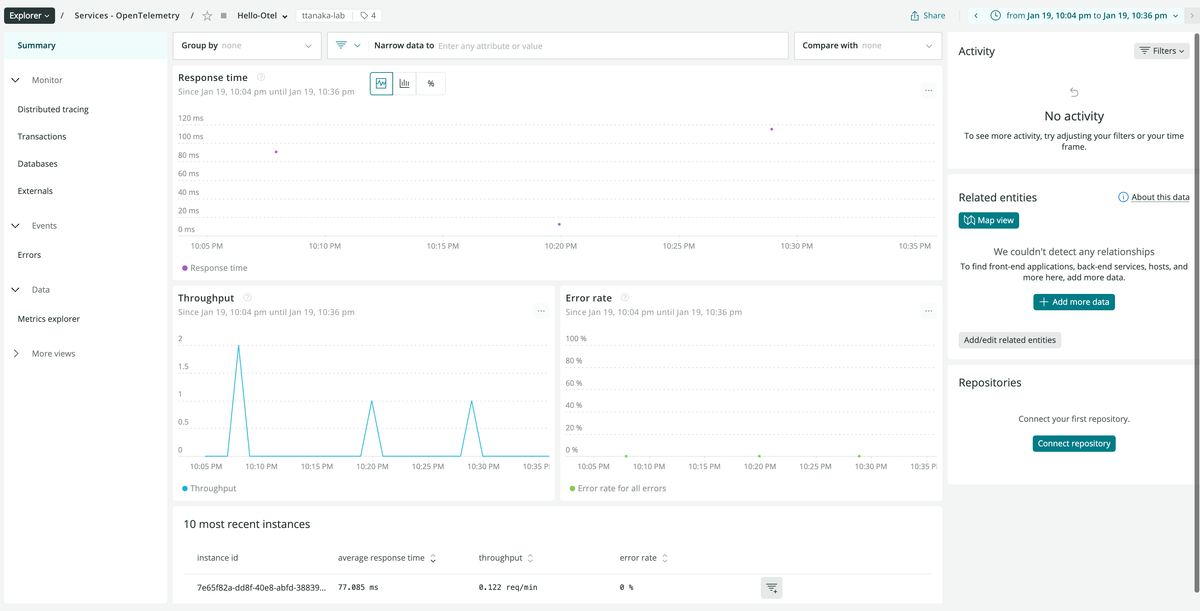The width and height of the screenshot is (1200, 611).
Task: Open Distributed tracing page
Action: (53, 109)
